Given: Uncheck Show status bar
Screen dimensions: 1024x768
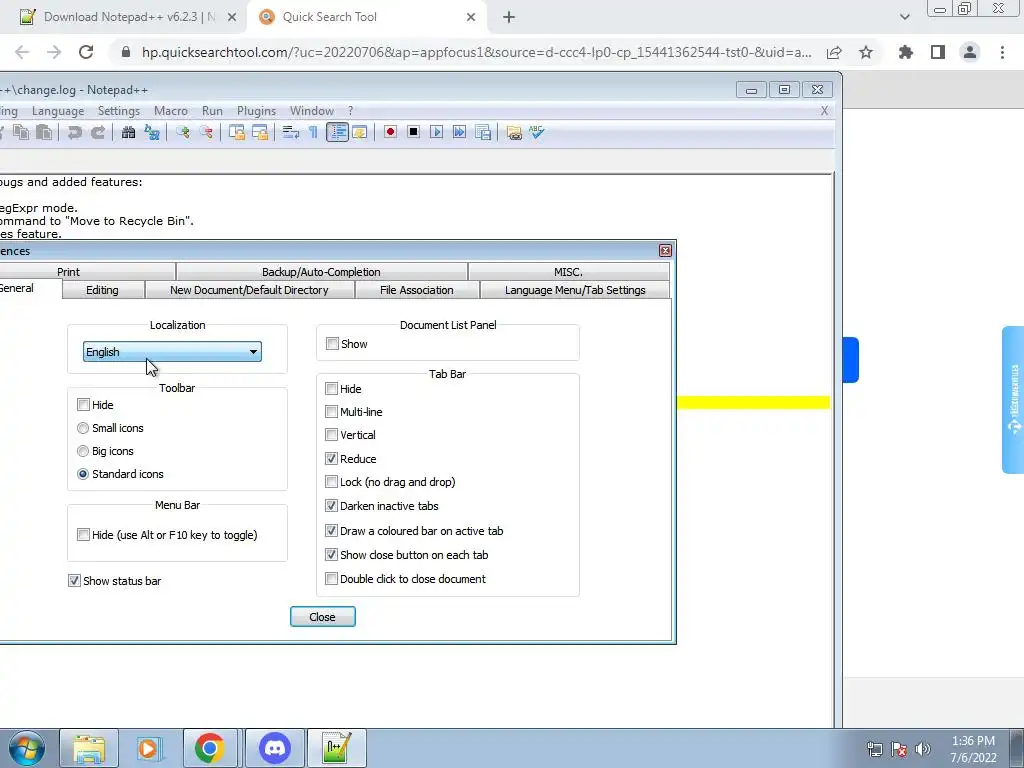Looking at the screenshot, I should click(74, 581).
